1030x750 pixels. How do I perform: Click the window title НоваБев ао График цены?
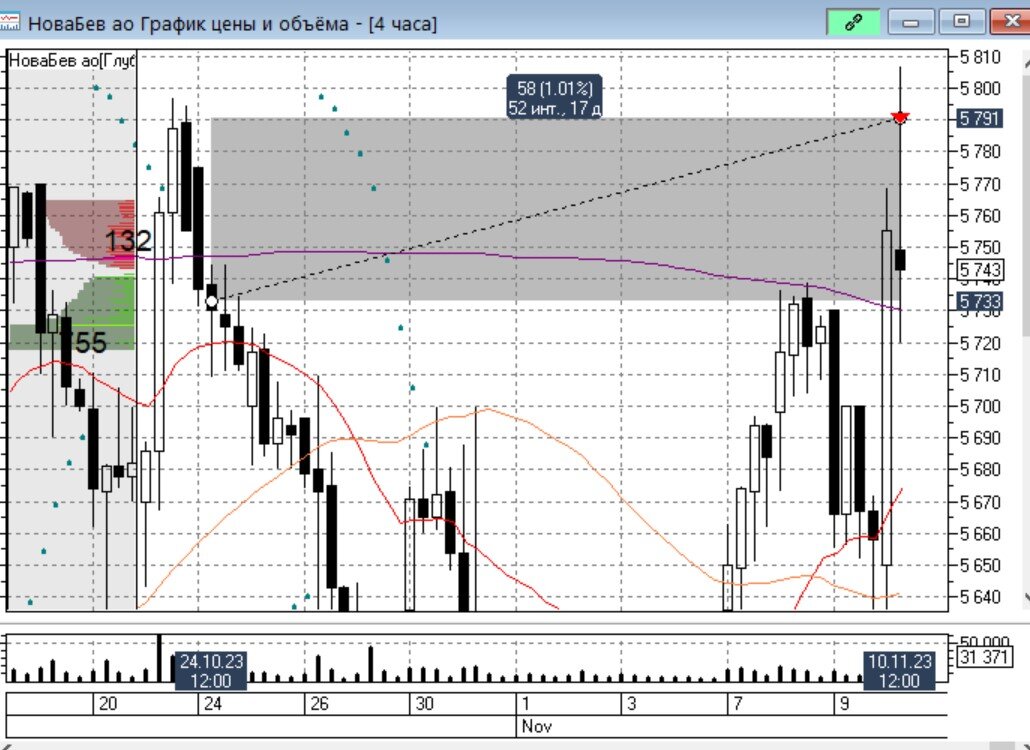pyautogui.click(x=233, y=24)
